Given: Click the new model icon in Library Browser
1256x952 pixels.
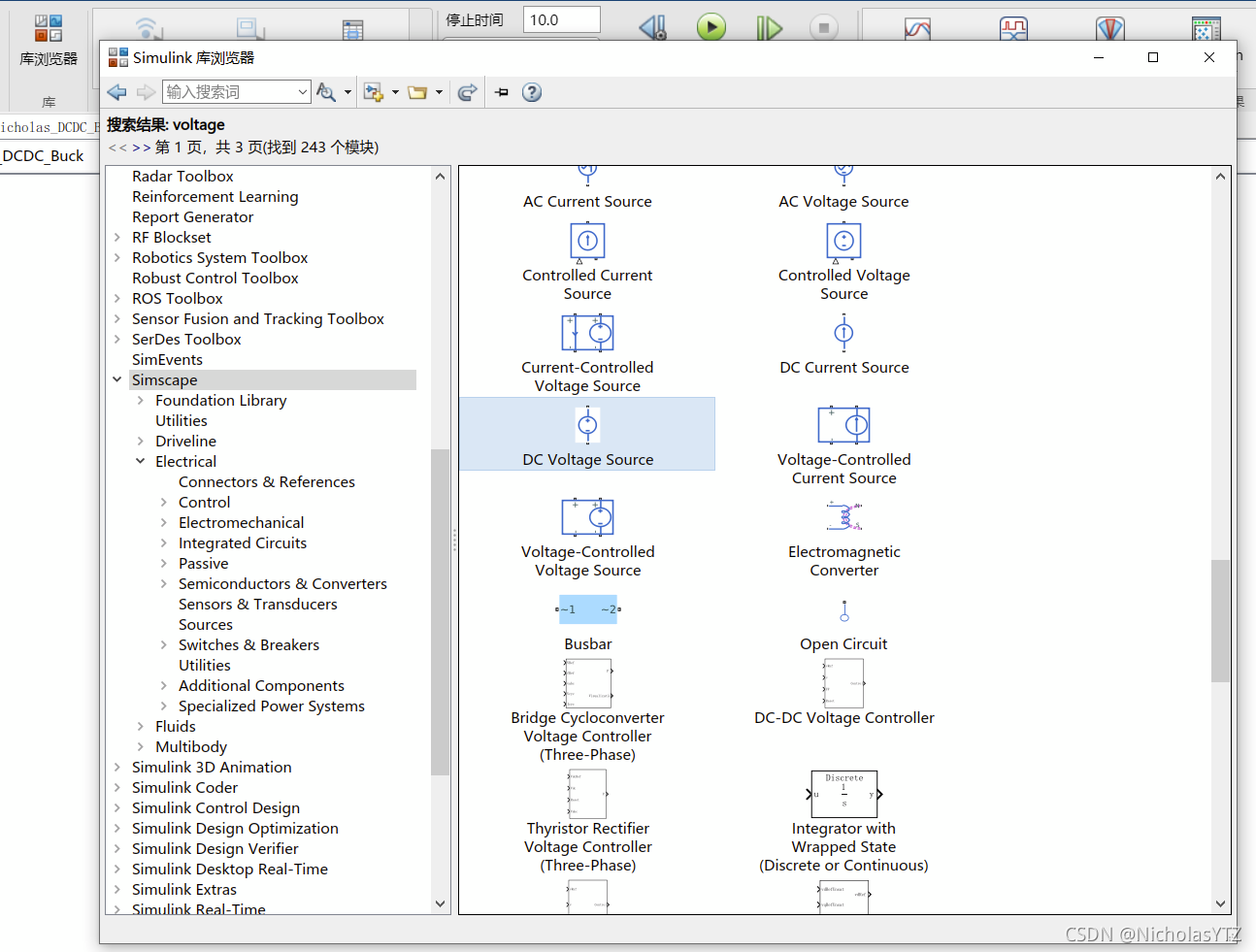Looking at the screenshot, I should click(x=374, y=92).
